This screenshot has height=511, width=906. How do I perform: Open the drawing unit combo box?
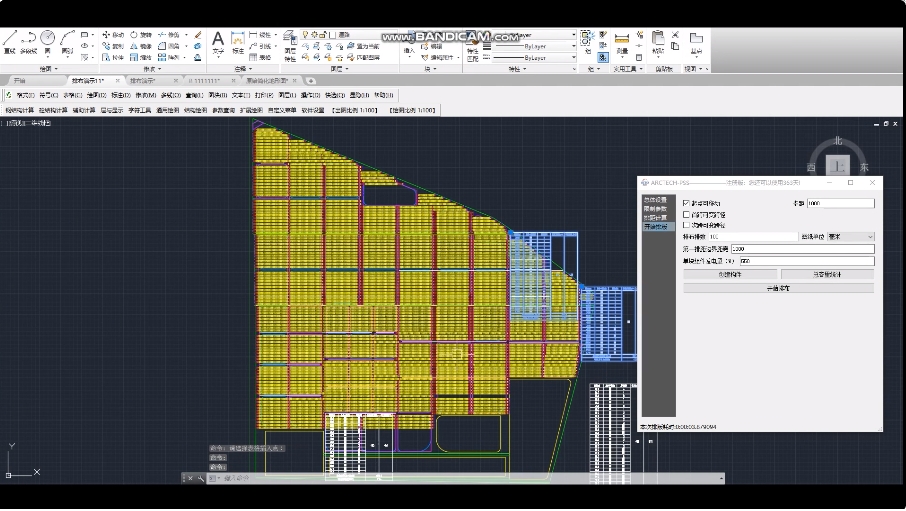pyautogui.click(x=850, y=237)
